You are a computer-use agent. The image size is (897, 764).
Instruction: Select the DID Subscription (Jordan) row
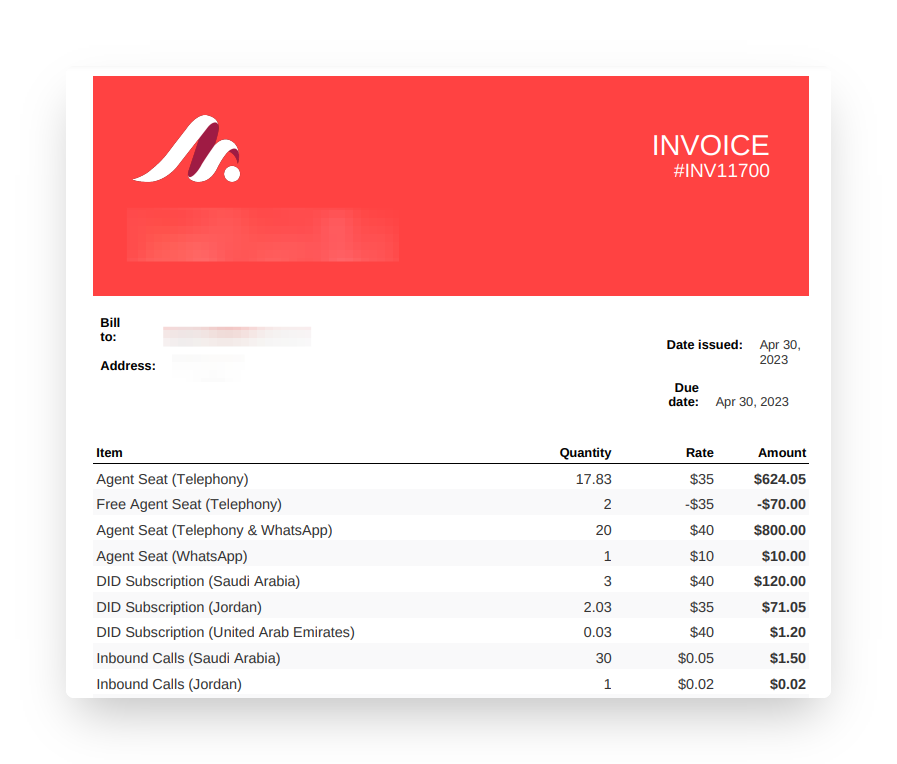pos(178,607)
